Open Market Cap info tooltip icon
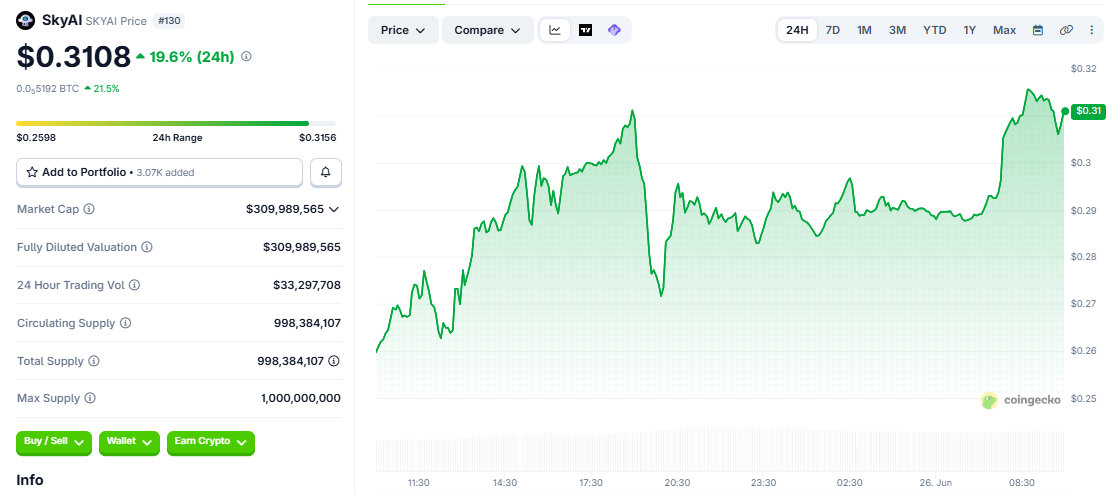This screenshot has height=495, width=1117. pos(90,209)
